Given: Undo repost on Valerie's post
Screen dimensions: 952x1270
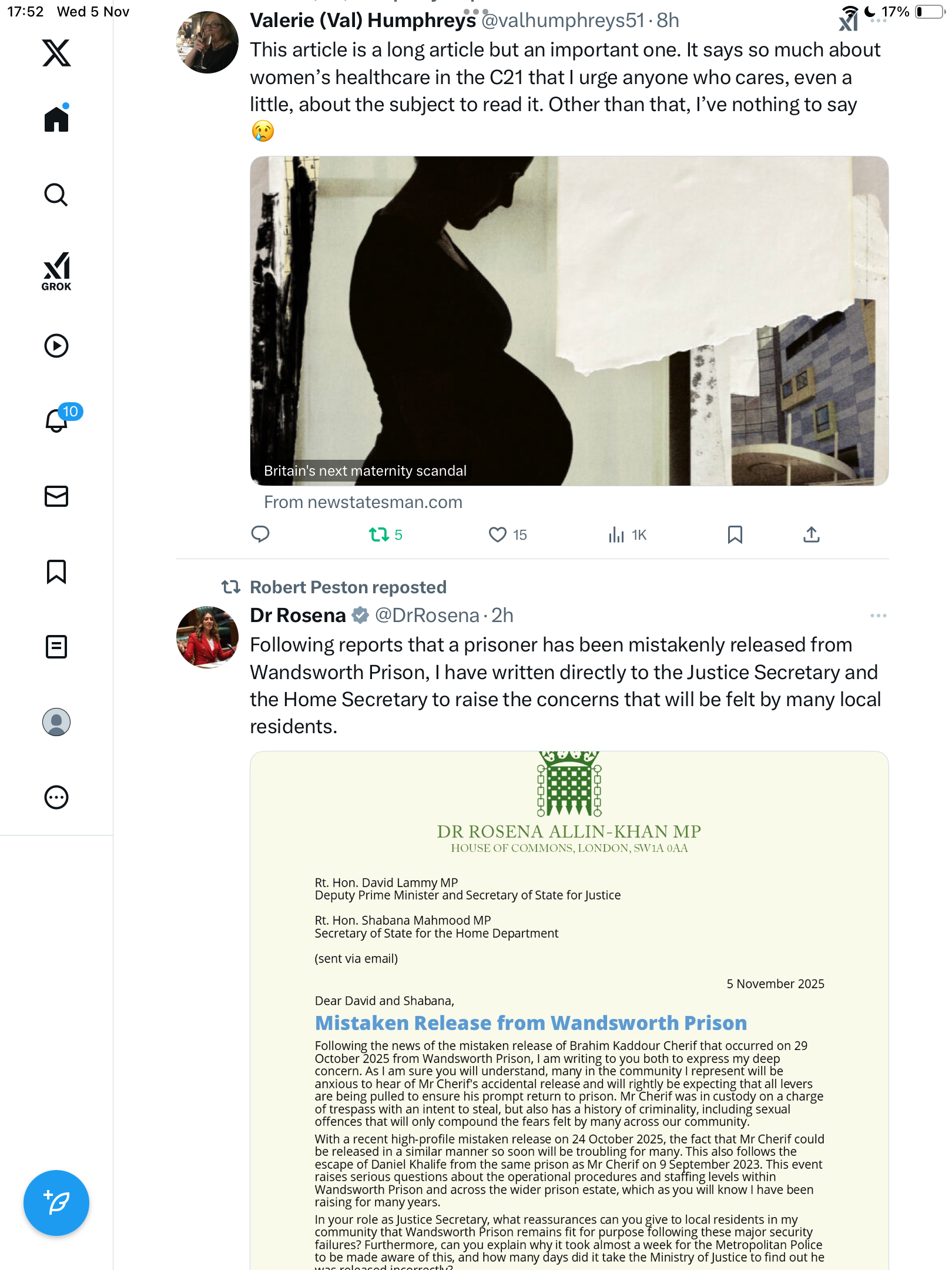Looking at the screenshot, I should 379,534.
